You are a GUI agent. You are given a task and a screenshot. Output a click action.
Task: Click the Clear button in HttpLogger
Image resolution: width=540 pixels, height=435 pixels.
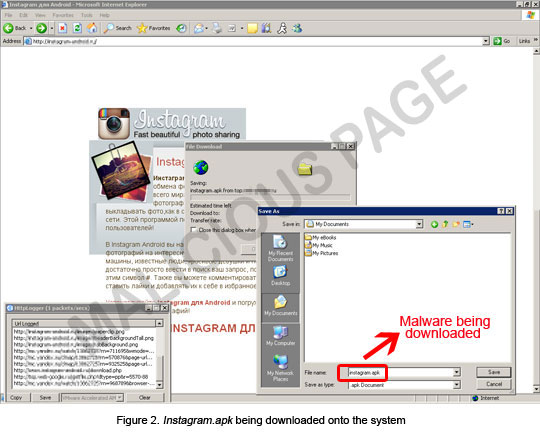pyautogui.click(x=145, y=397)
